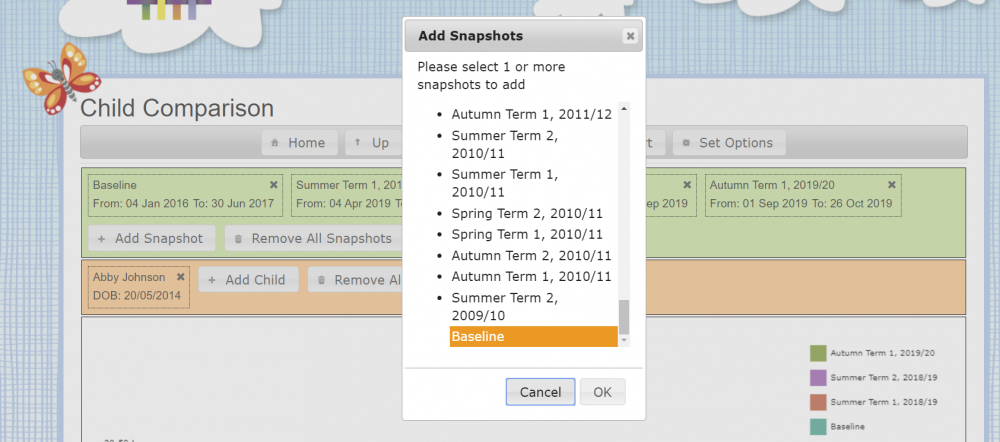1000x442 pixels.
Task: Choose Summer Term 2, 2009/10 entry
Action: click(x=504, y=307)
